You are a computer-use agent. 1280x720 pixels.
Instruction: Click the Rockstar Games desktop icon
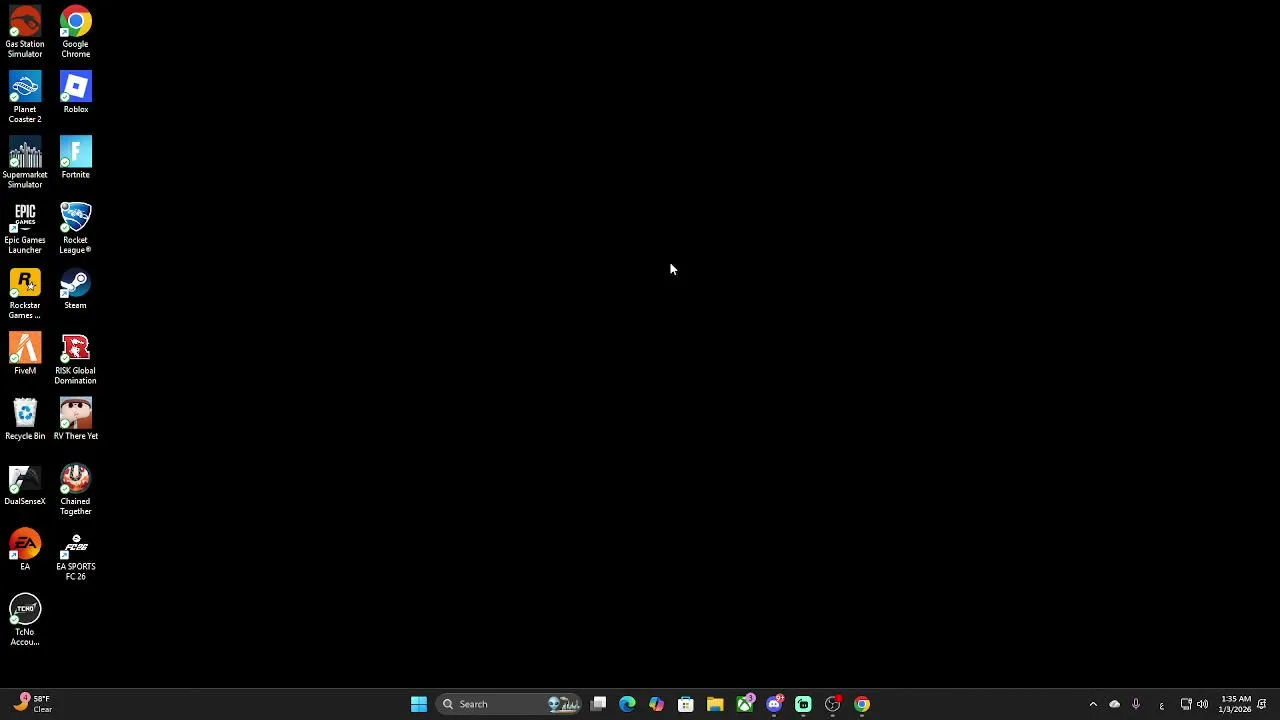pos(25,293)
